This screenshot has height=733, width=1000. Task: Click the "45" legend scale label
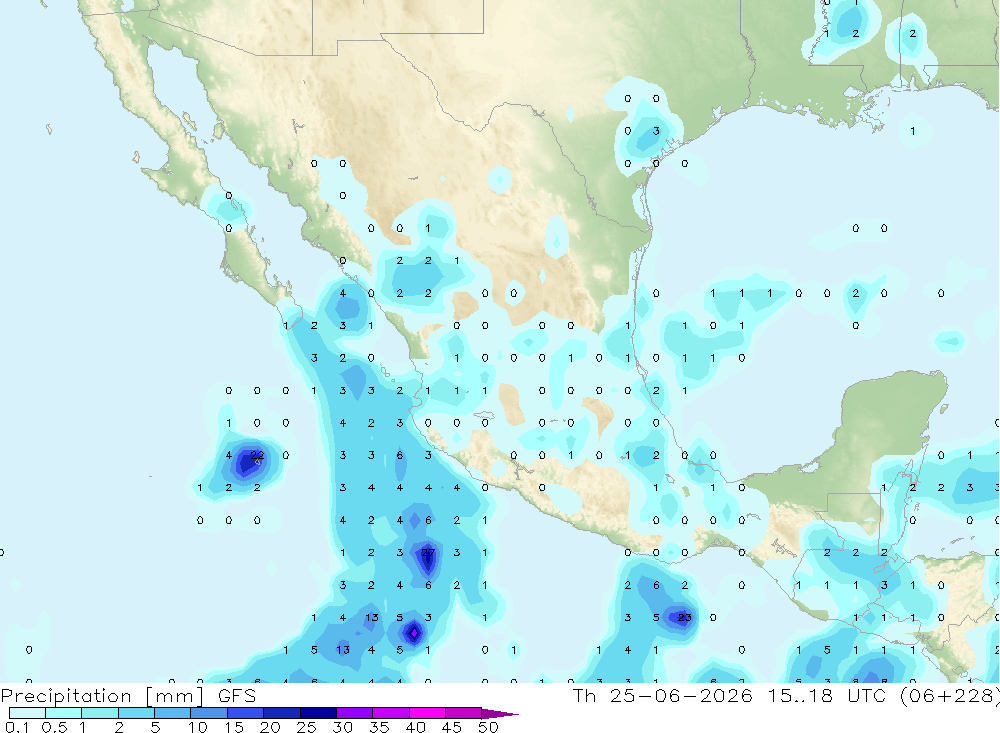point(452,727)
